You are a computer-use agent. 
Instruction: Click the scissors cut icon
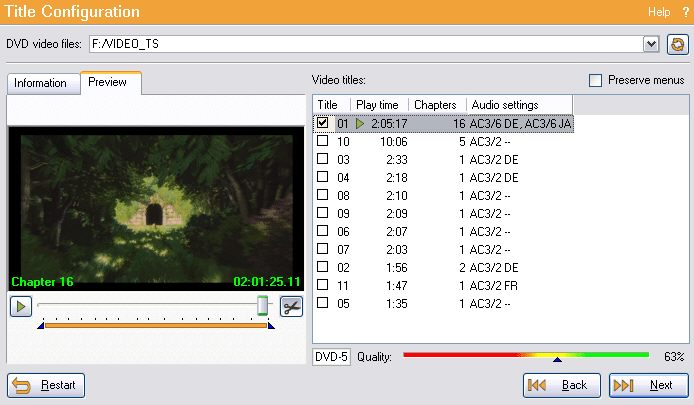tap(291, 306)
